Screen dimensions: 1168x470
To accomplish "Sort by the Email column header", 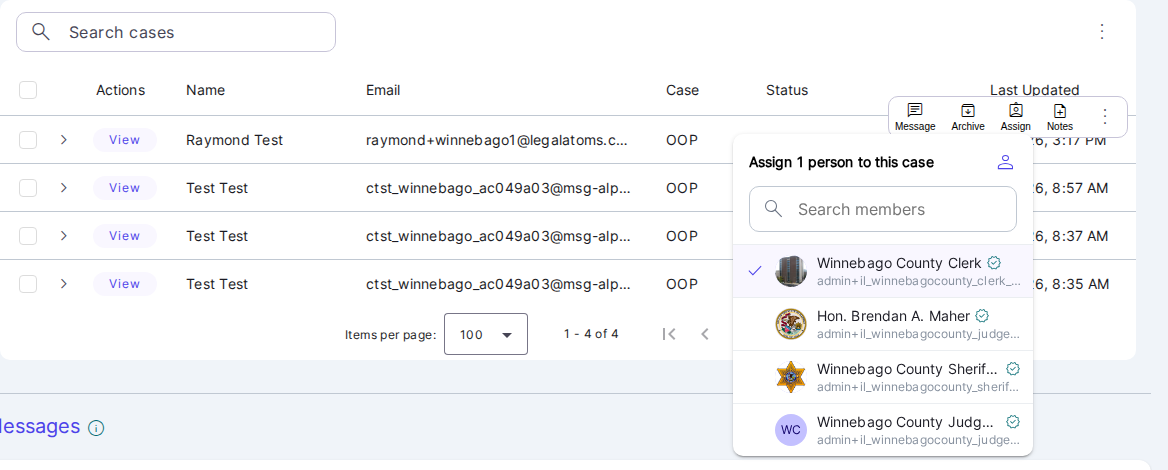I will click(383, 90).
